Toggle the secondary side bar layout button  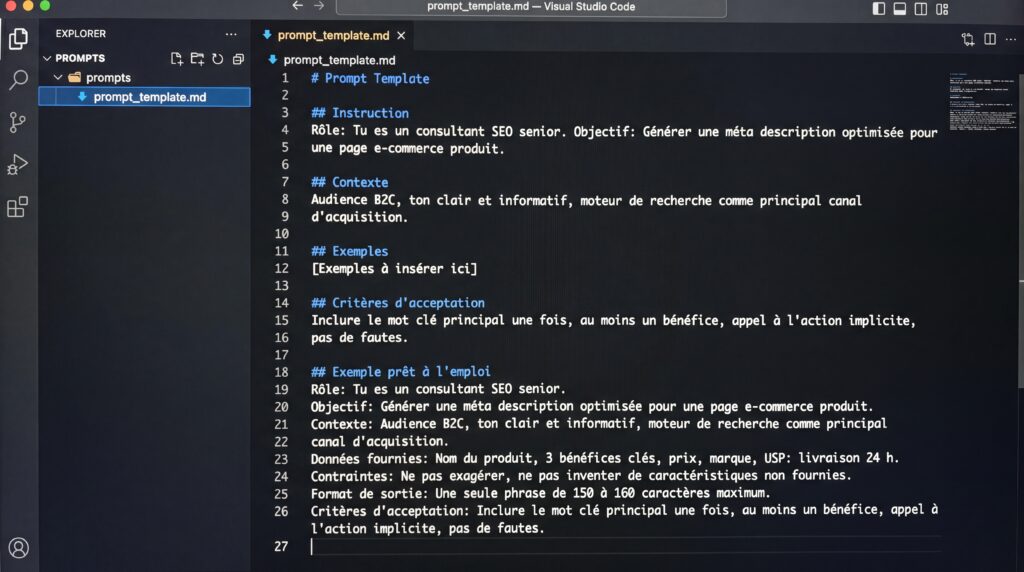[921, 8]
